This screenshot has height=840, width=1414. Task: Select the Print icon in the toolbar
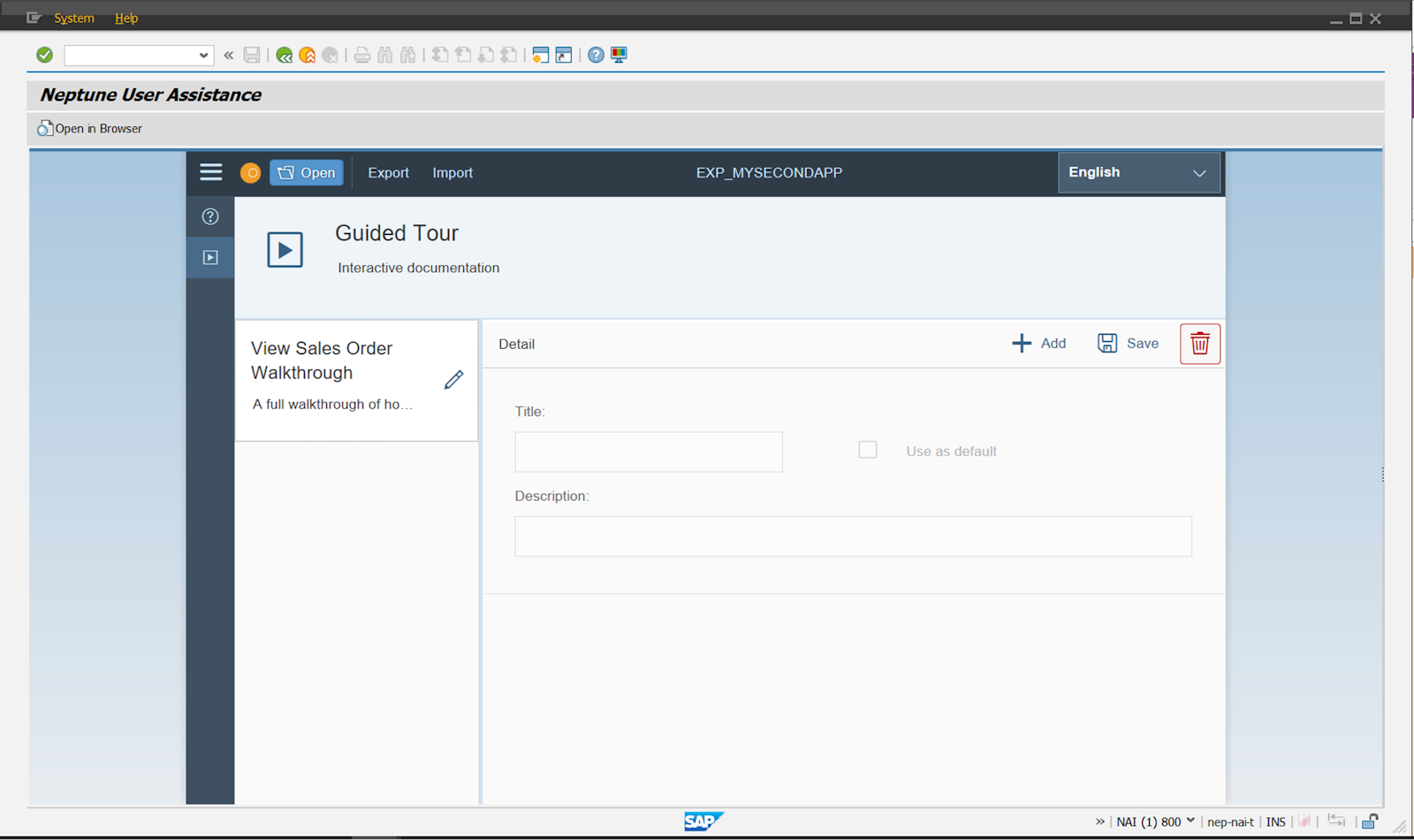362,55
